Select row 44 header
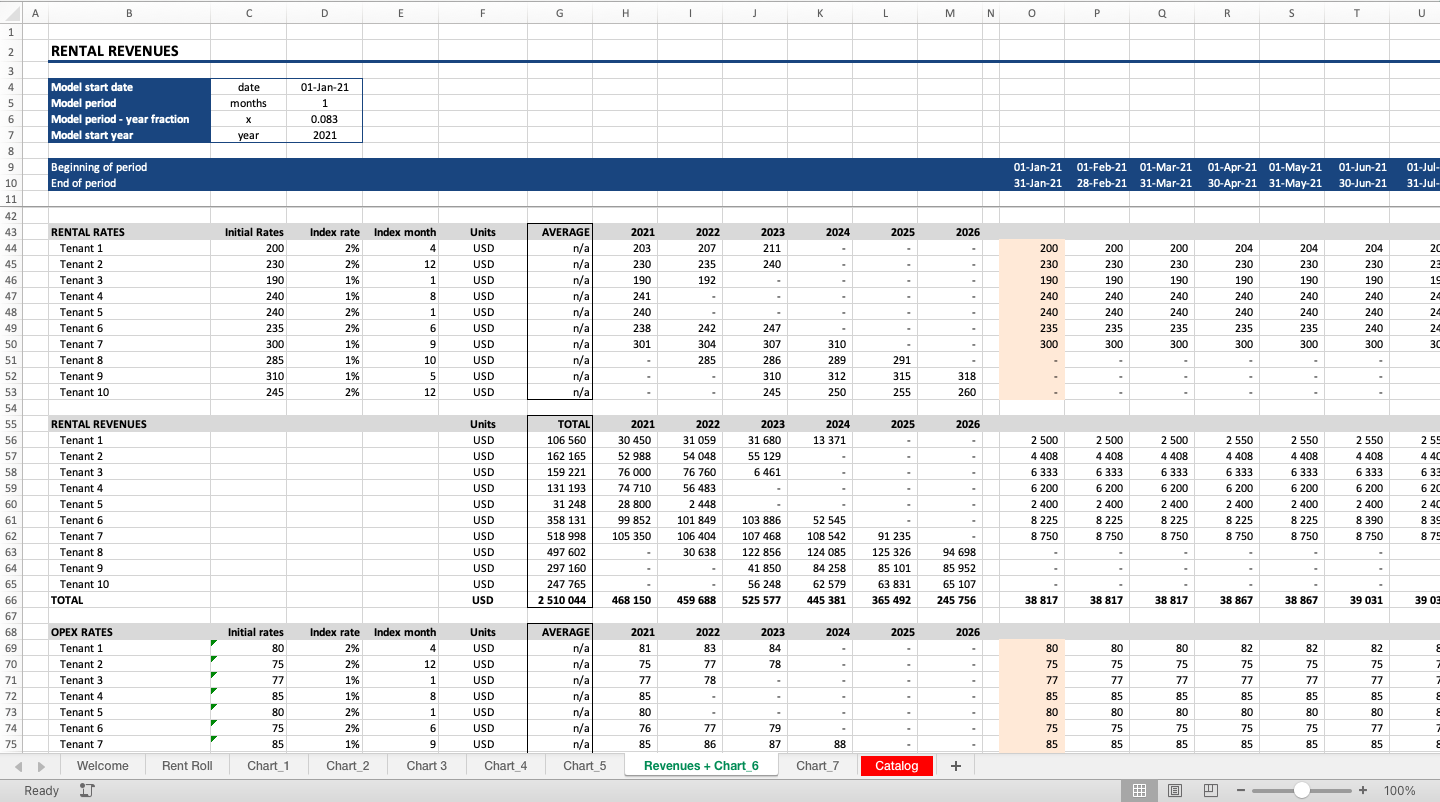 tap(11, 248)
